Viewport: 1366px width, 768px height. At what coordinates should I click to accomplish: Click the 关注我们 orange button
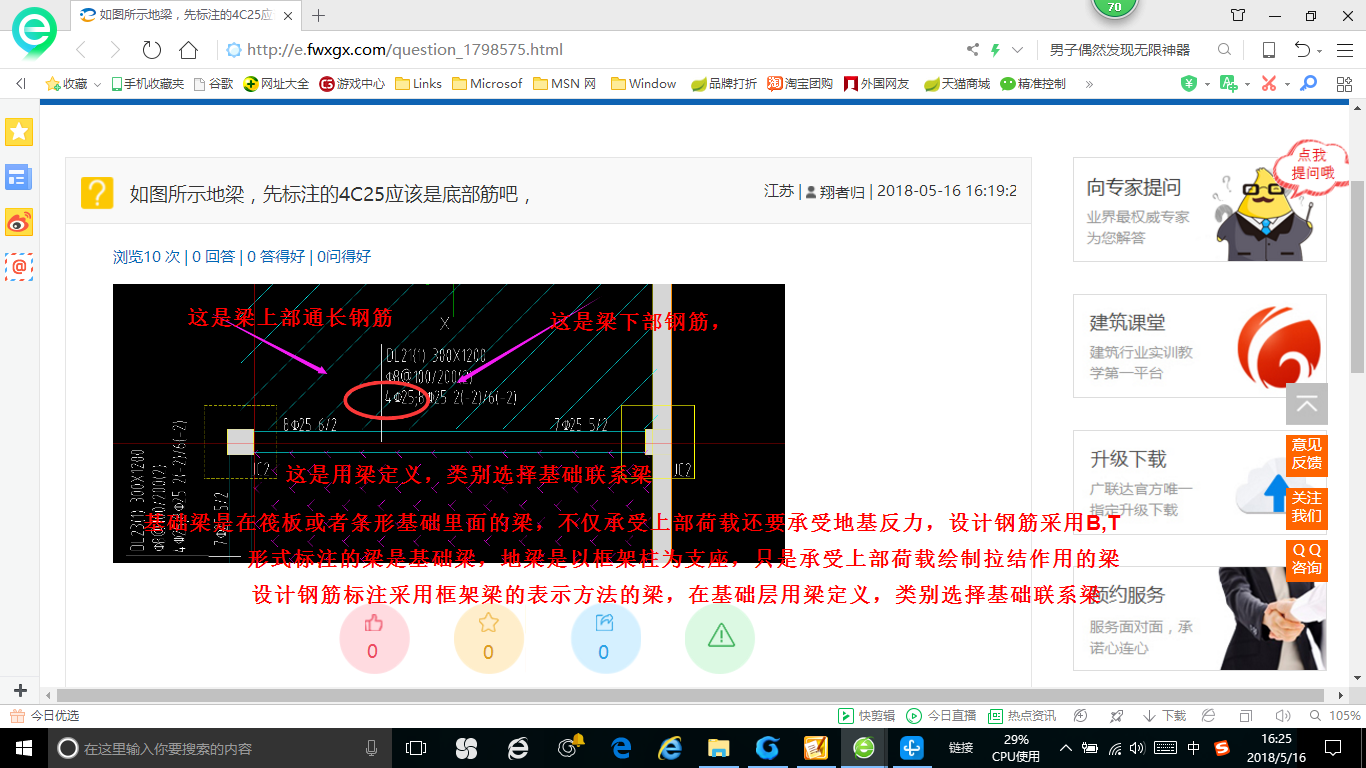point(1306,507)
